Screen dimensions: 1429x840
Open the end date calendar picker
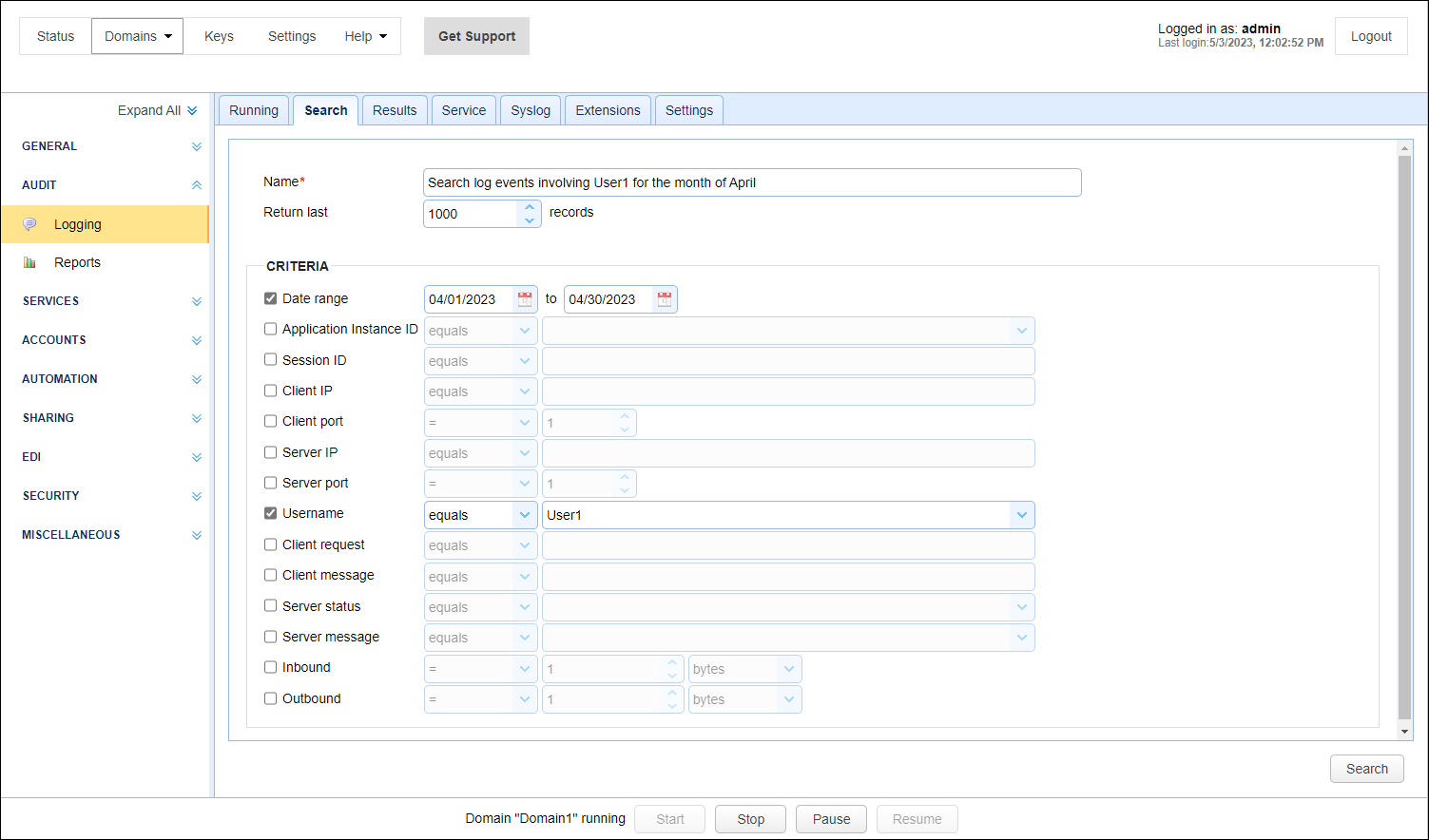(x=665, y=299)
